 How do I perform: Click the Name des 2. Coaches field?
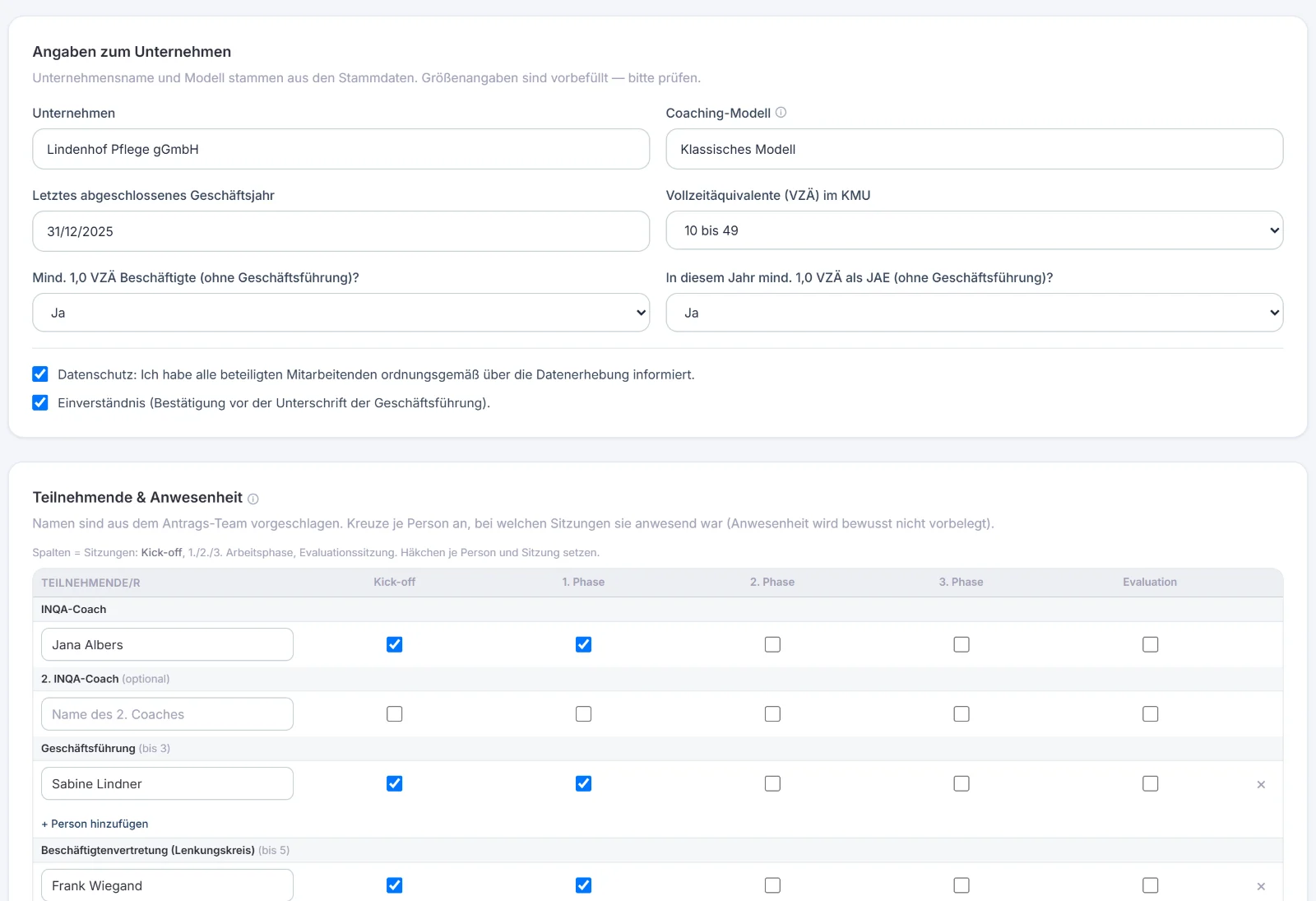[x=167, y=714]
